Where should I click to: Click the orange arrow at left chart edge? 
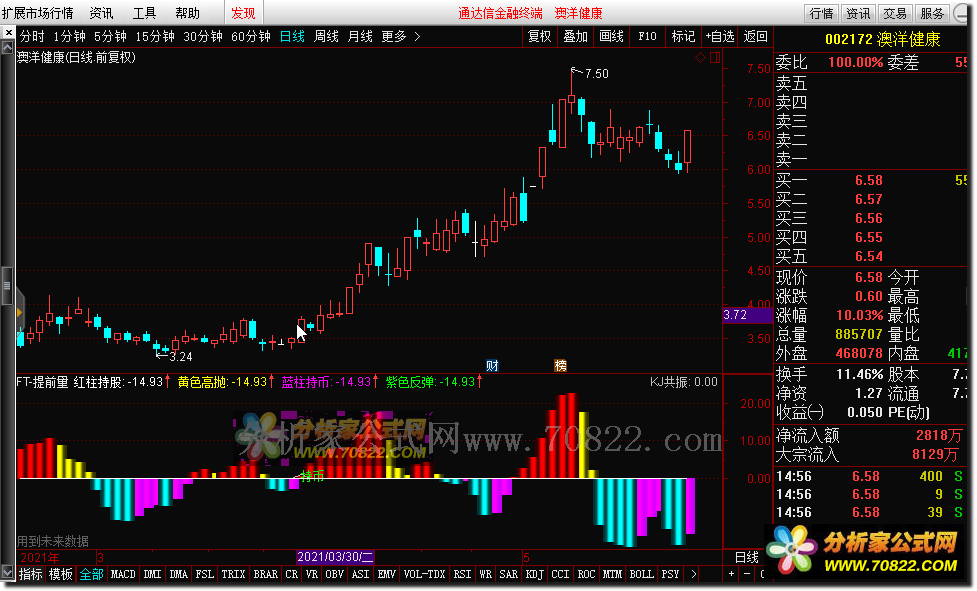coord(19,312)
